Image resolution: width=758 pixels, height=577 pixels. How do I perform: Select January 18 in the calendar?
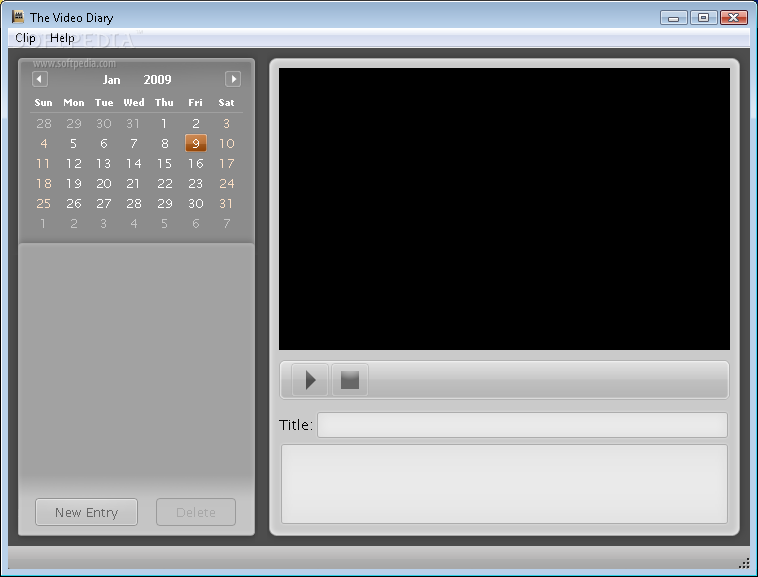pyautogui.click(x=44, y=184)
